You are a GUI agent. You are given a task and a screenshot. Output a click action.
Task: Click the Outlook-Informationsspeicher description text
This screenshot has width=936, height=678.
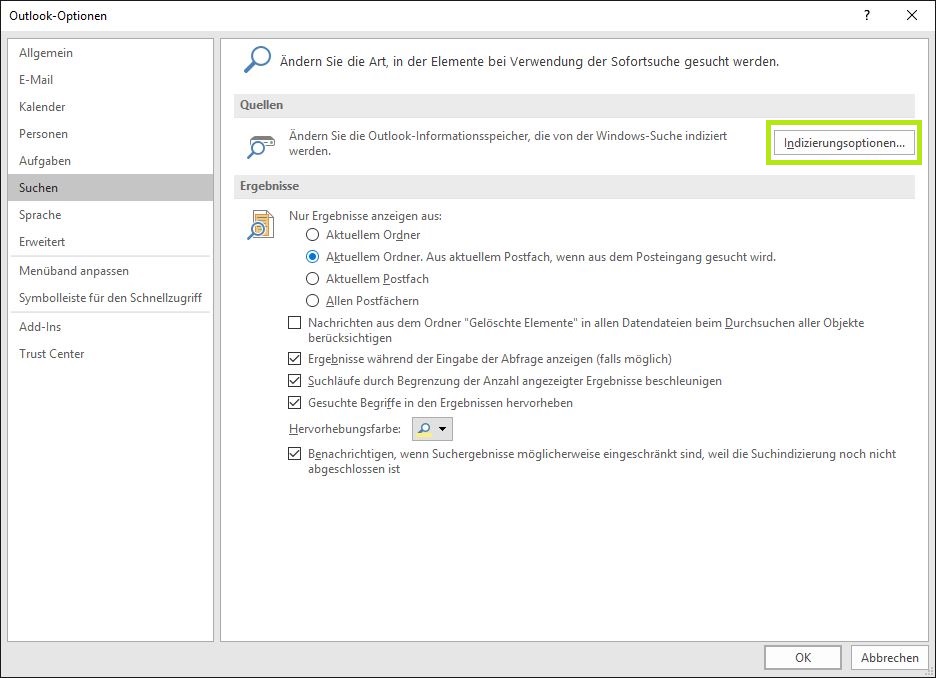508,143
